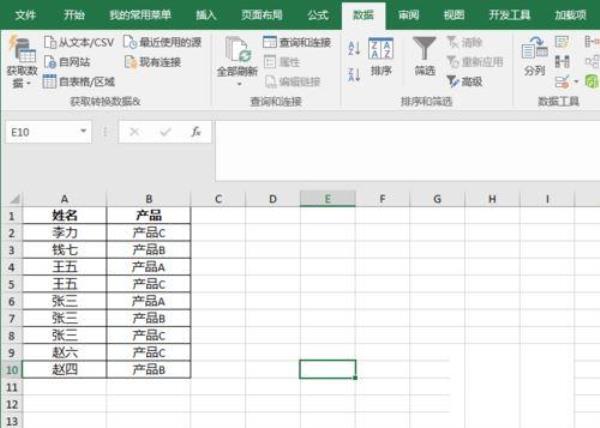
Task: Switch to 开发工具 (Developer) tab
Action: point(509,15)
